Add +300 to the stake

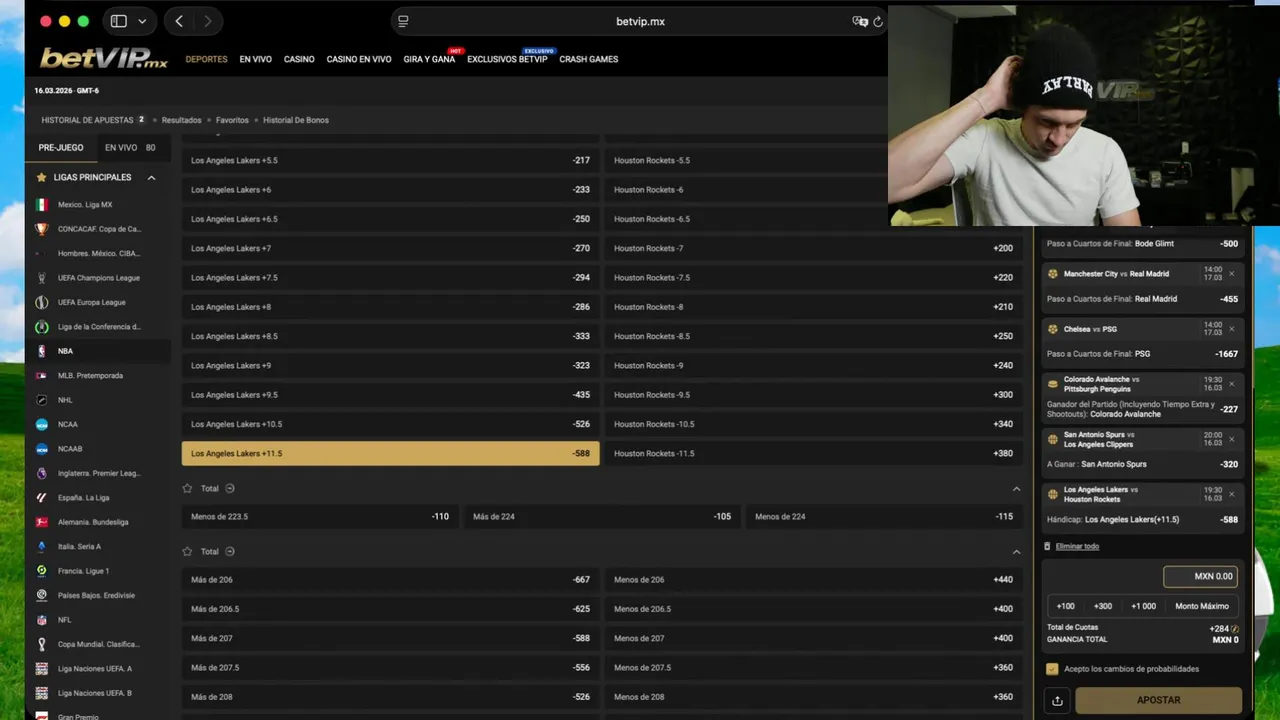pyautogui.click(x=1103, y=606)
